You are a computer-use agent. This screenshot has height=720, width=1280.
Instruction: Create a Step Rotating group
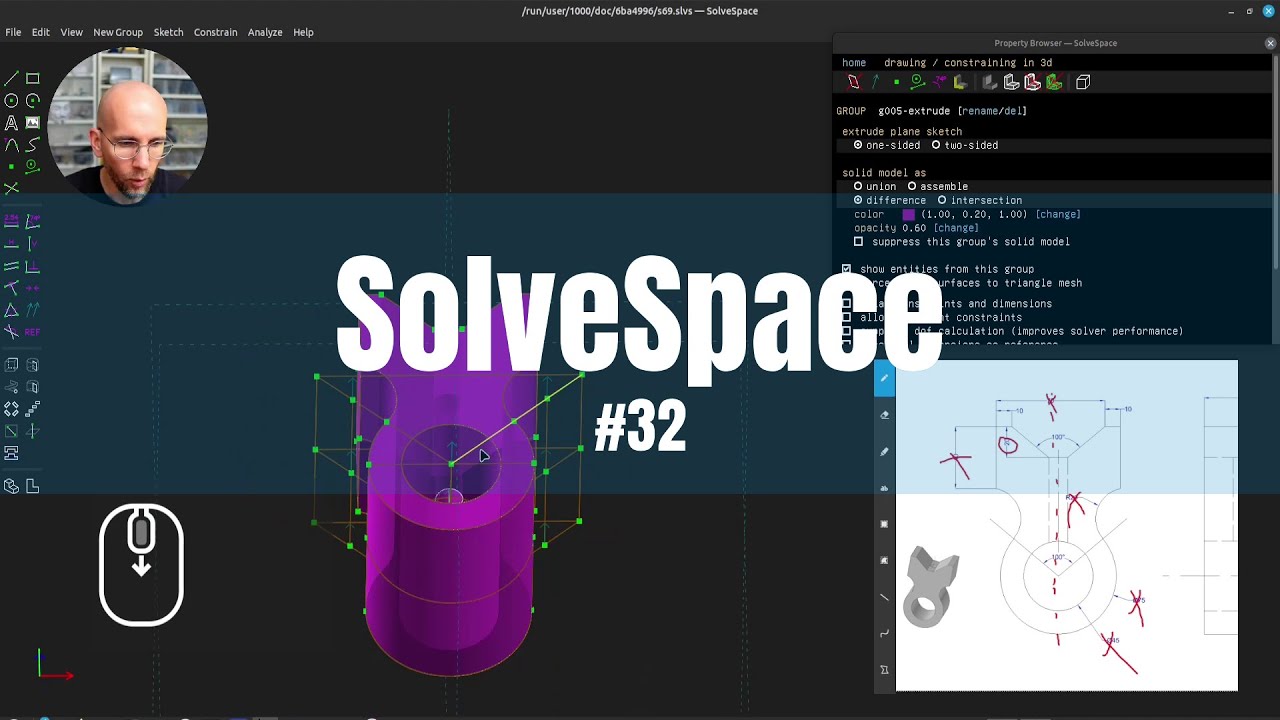click(x=11, y=409)
